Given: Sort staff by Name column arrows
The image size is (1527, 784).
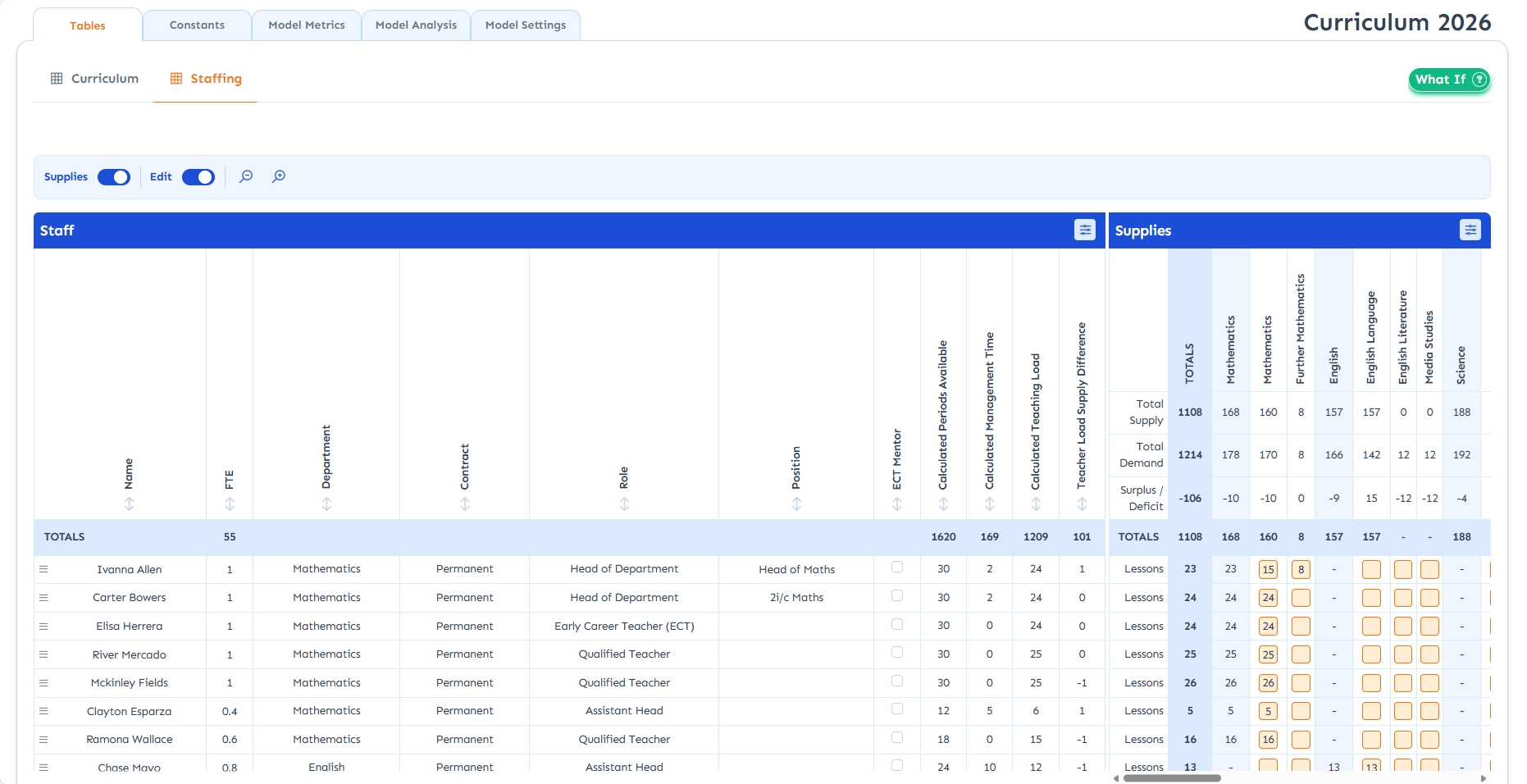Looking at the screenshot, I should [x=129, y=504].
